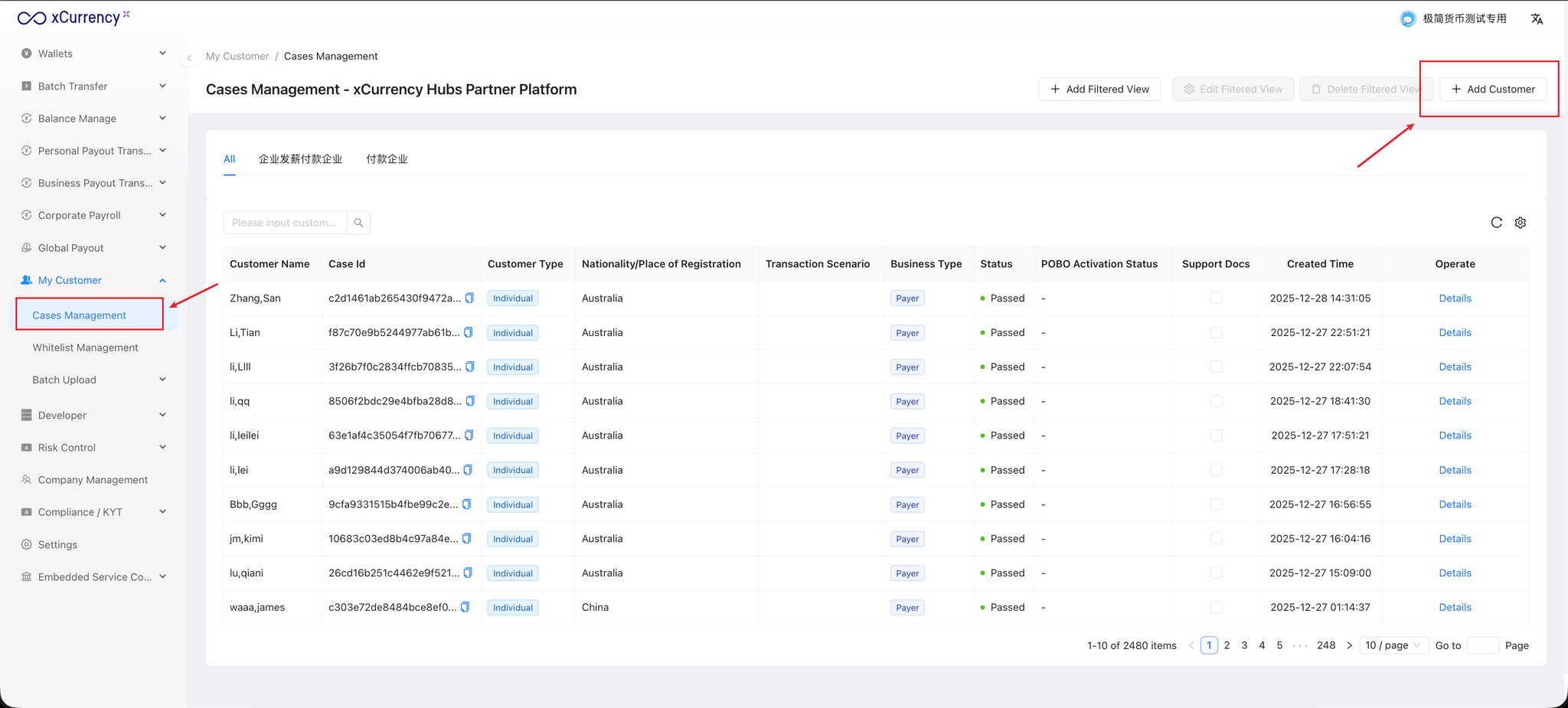
Task: Click the xCurrency logo
Action: (x=73, y=18)
